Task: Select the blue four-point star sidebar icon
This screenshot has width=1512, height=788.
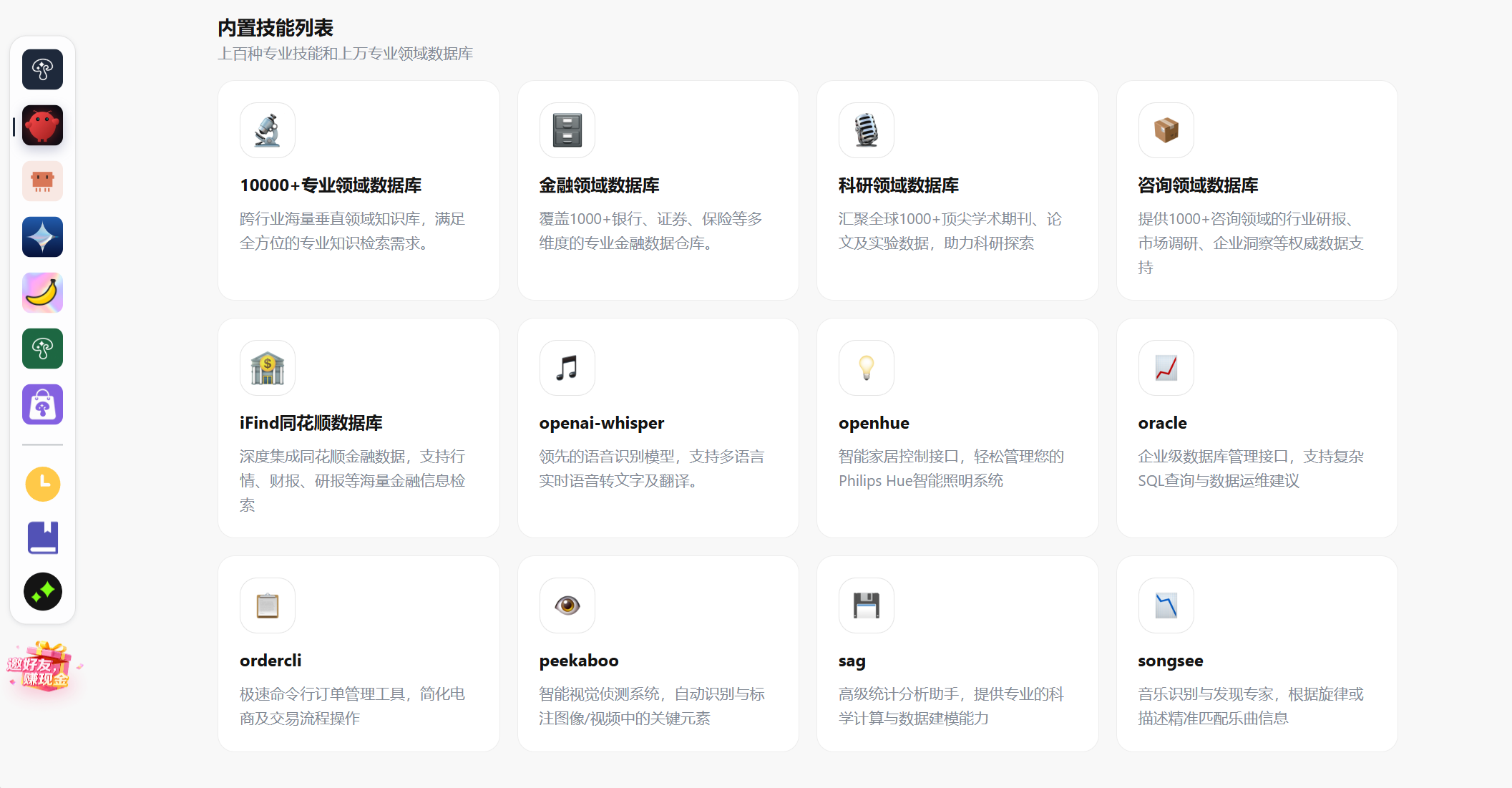Action: 42,237
